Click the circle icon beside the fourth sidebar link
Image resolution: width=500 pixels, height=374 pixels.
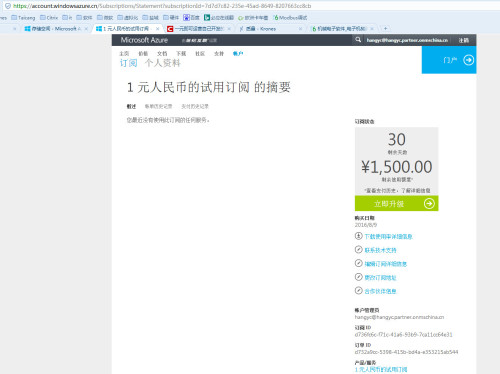click(358, 277)
